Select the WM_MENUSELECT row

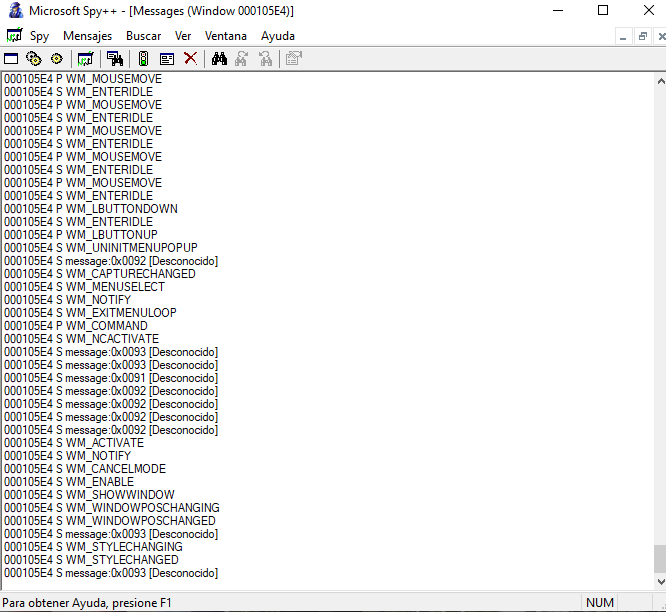tap(84, 287)
